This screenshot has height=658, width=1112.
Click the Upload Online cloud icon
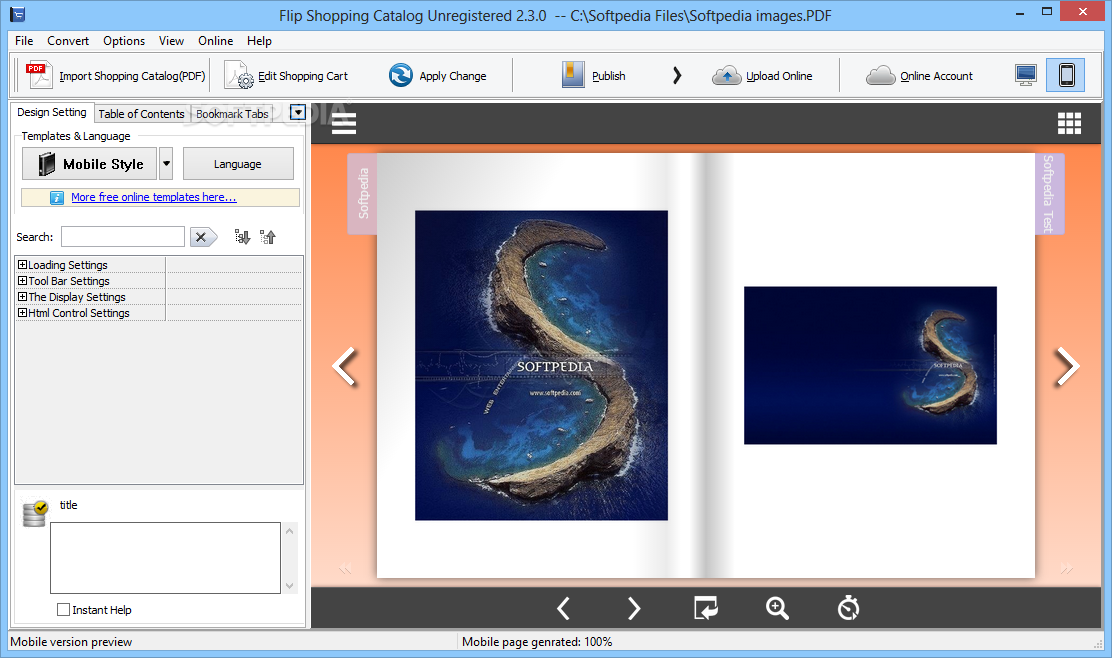[x=727, y=75]
